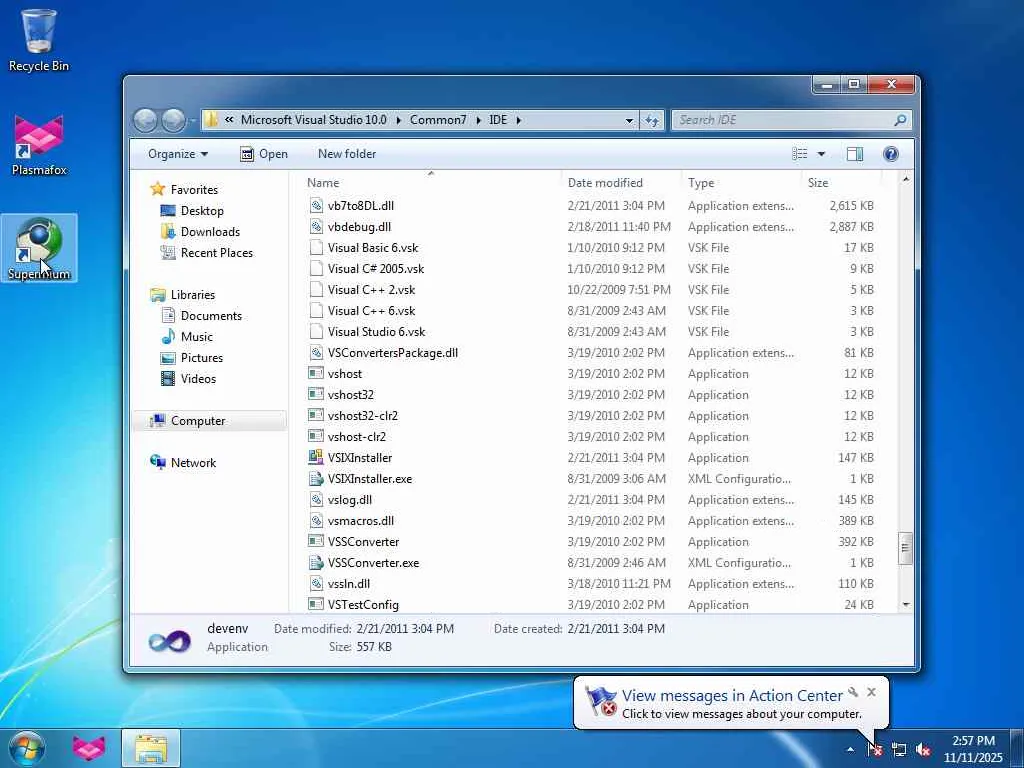Select the vssln.dll file icon
Screen dimensions: 1024x768
(316, 584)
